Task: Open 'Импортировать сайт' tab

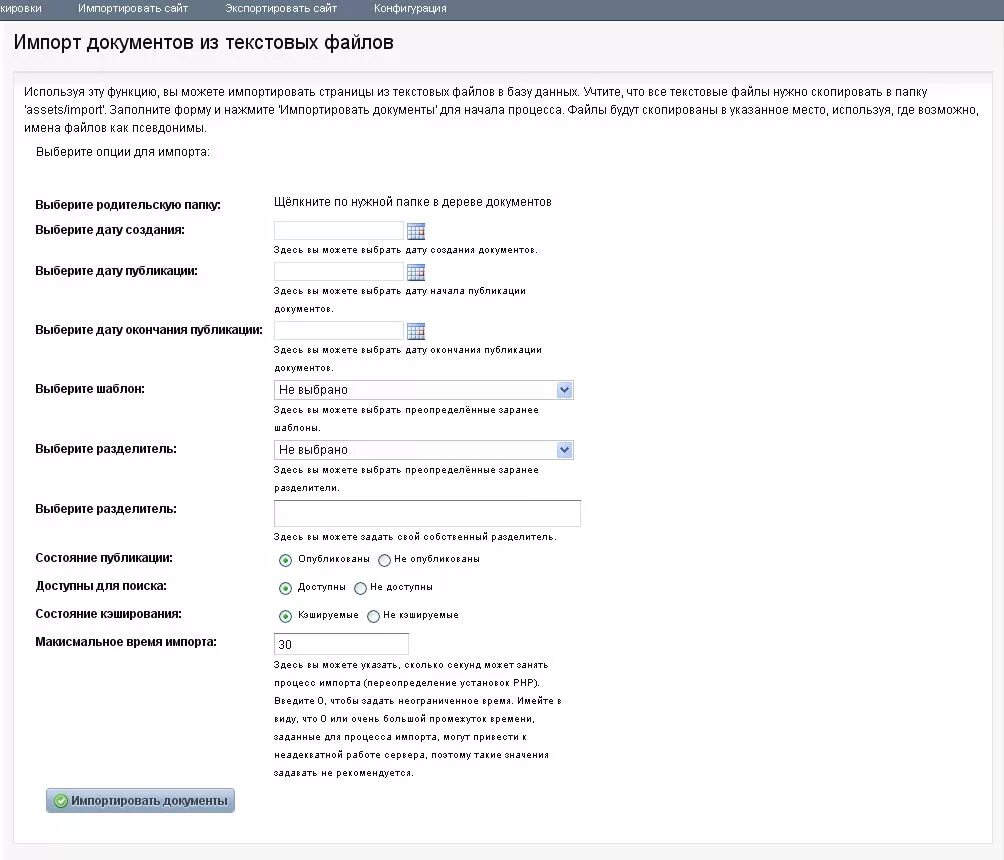Action: pos(133,9)
